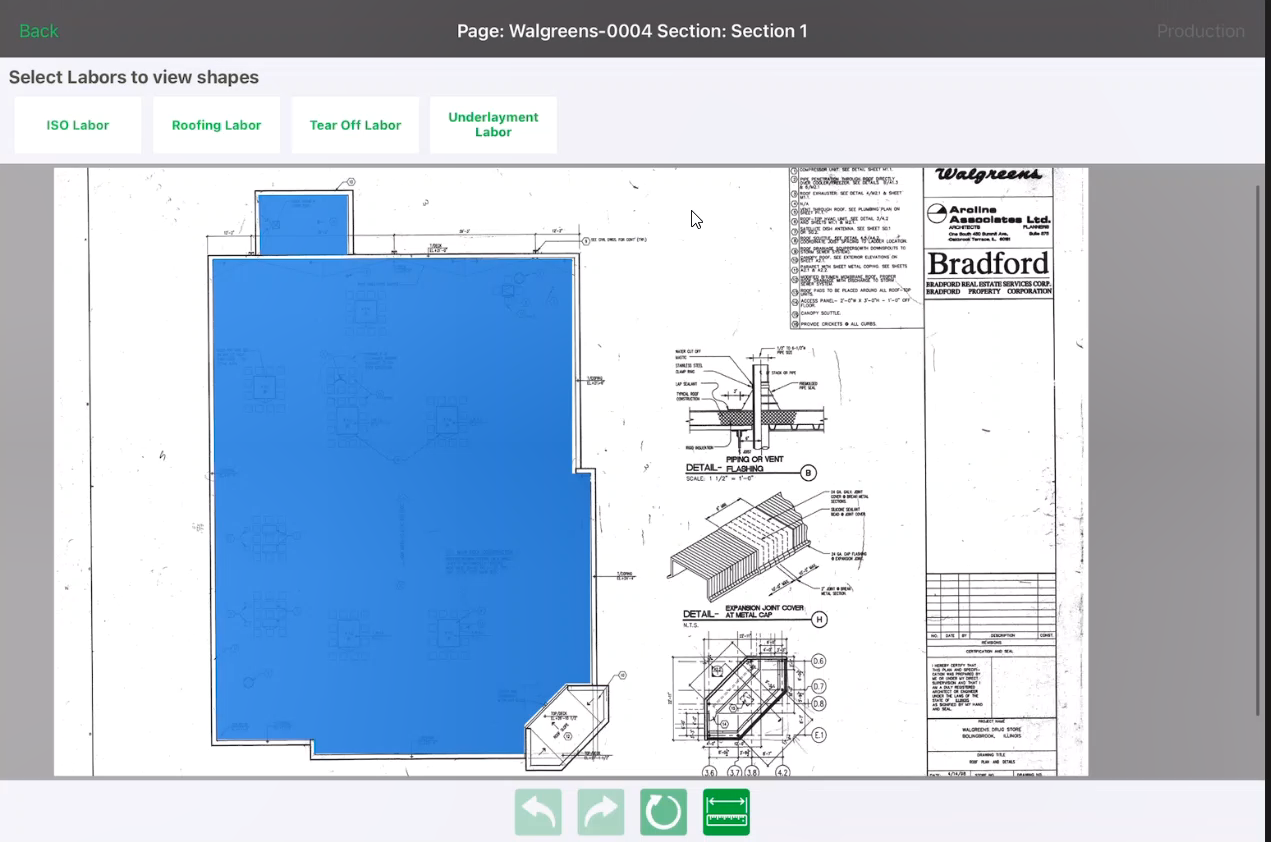Screen dimensions: 1271x842
Task: Select the Tear Off Labor tab
Action: 355,125
